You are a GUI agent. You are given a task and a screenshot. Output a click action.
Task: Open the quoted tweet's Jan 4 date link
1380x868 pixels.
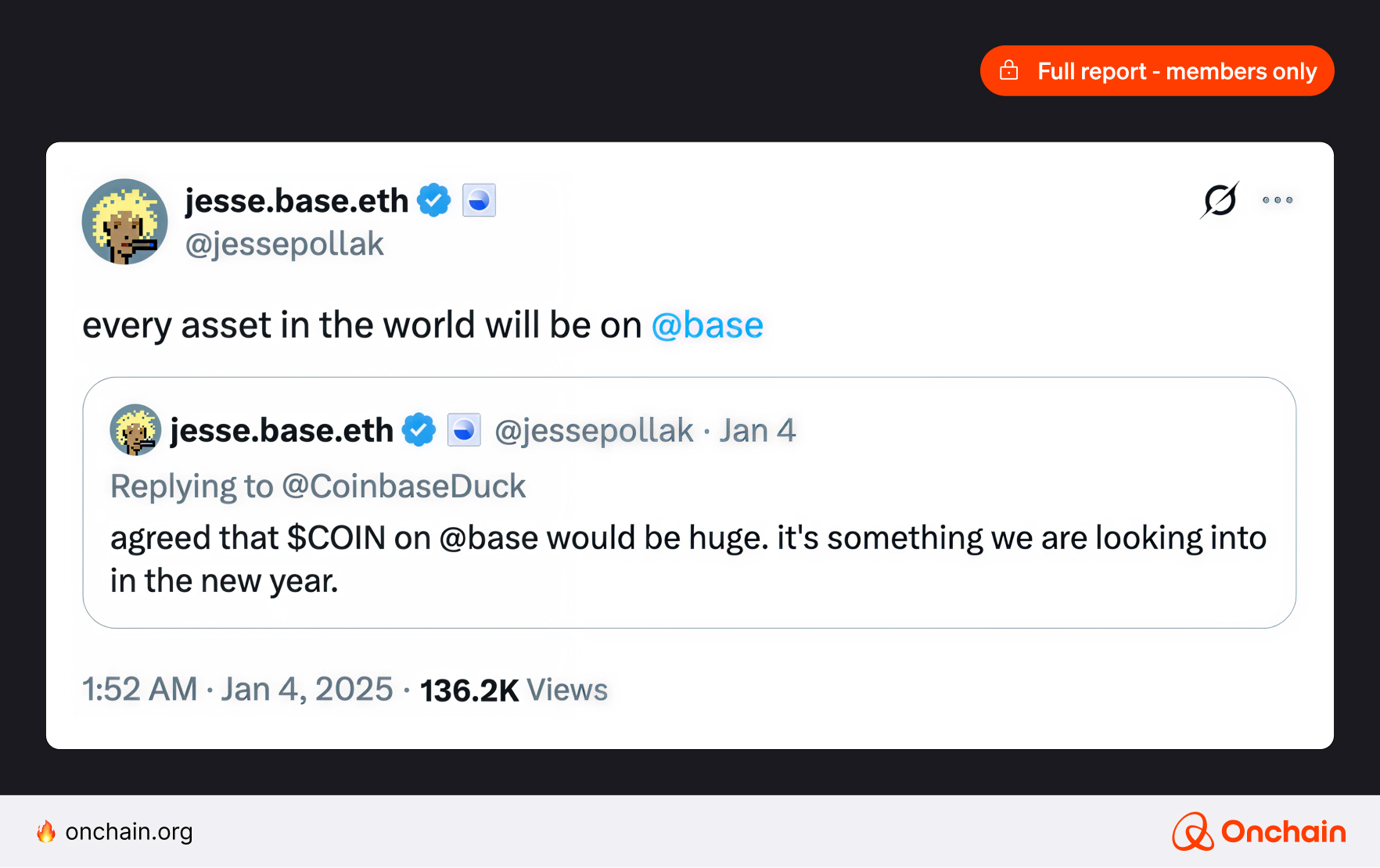[757, 431]
